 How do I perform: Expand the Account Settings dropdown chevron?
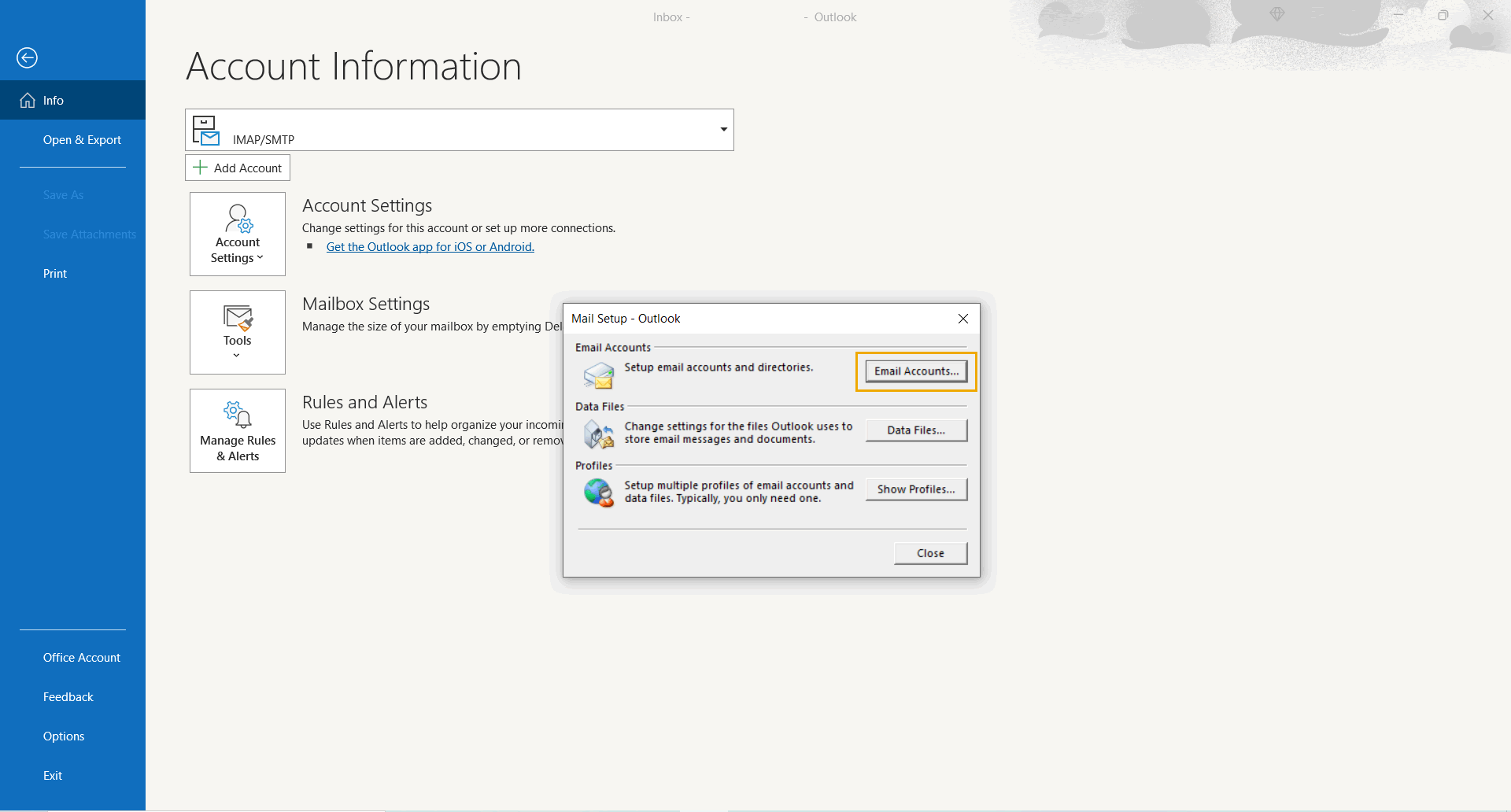tap(260, 258)
